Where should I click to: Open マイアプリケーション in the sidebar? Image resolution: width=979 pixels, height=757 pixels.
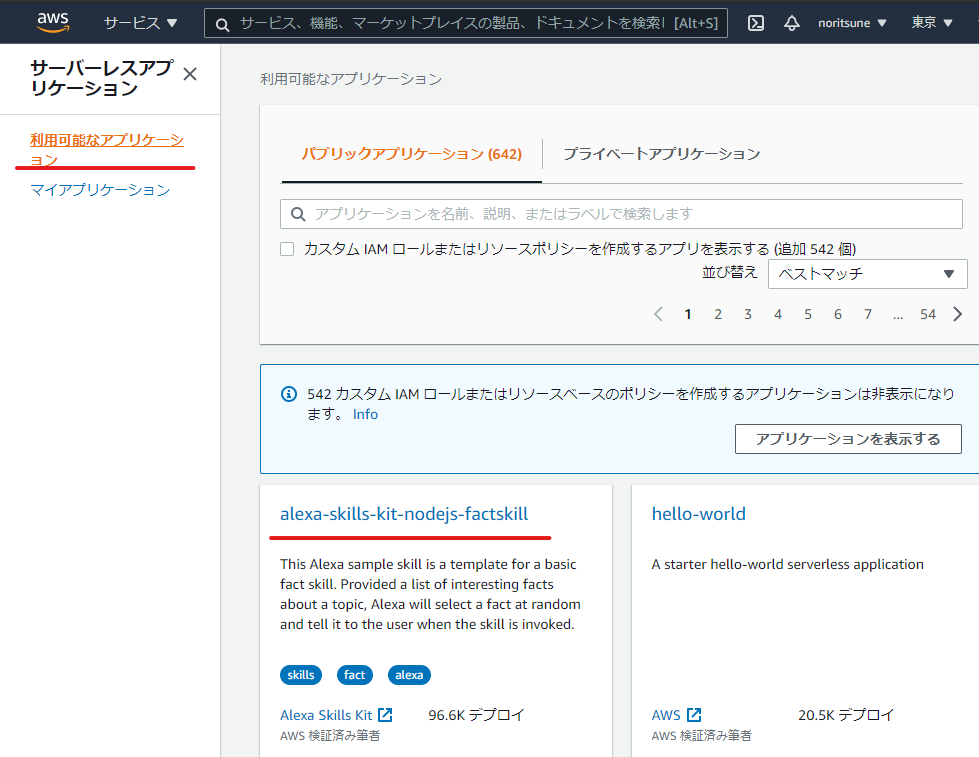tap(100, 190)
